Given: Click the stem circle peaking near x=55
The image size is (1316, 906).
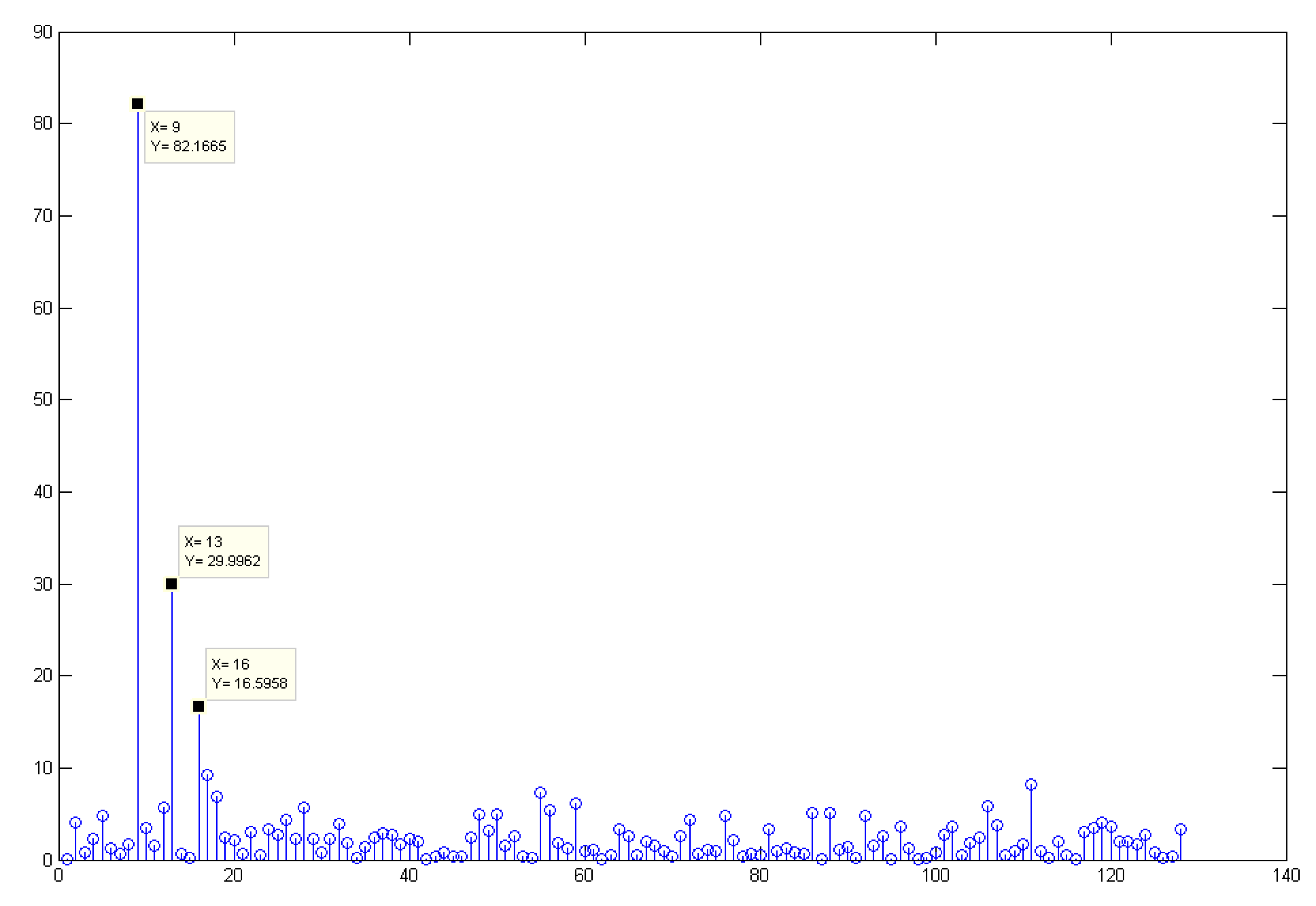Looking at the screenshot, I should pyautogui.click(x=541, y=792).
